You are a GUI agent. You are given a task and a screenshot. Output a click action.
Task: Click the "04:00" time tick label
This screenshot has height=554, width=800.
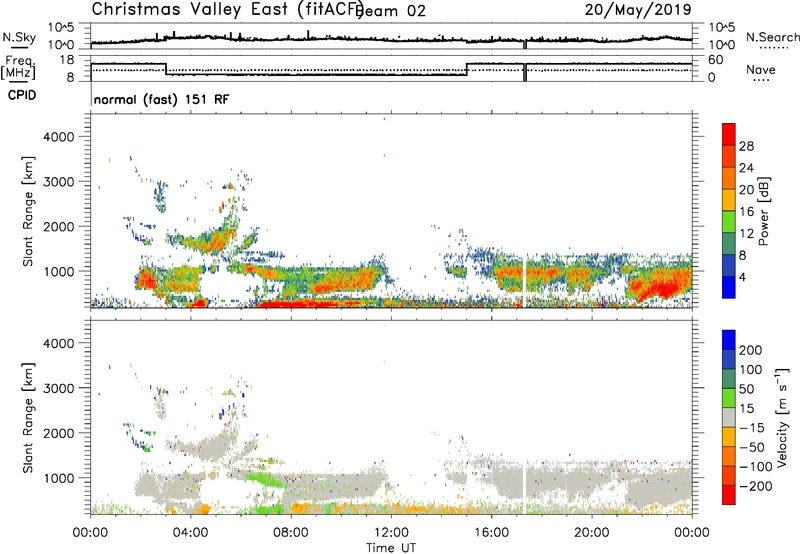(191, 533)
